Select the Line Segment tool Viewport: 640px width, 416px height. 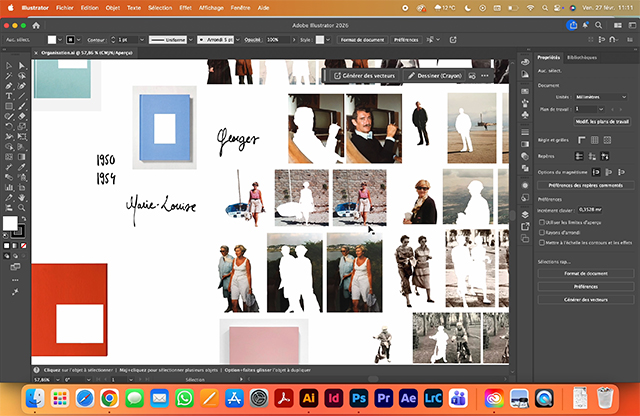click(x=22, y=96)
